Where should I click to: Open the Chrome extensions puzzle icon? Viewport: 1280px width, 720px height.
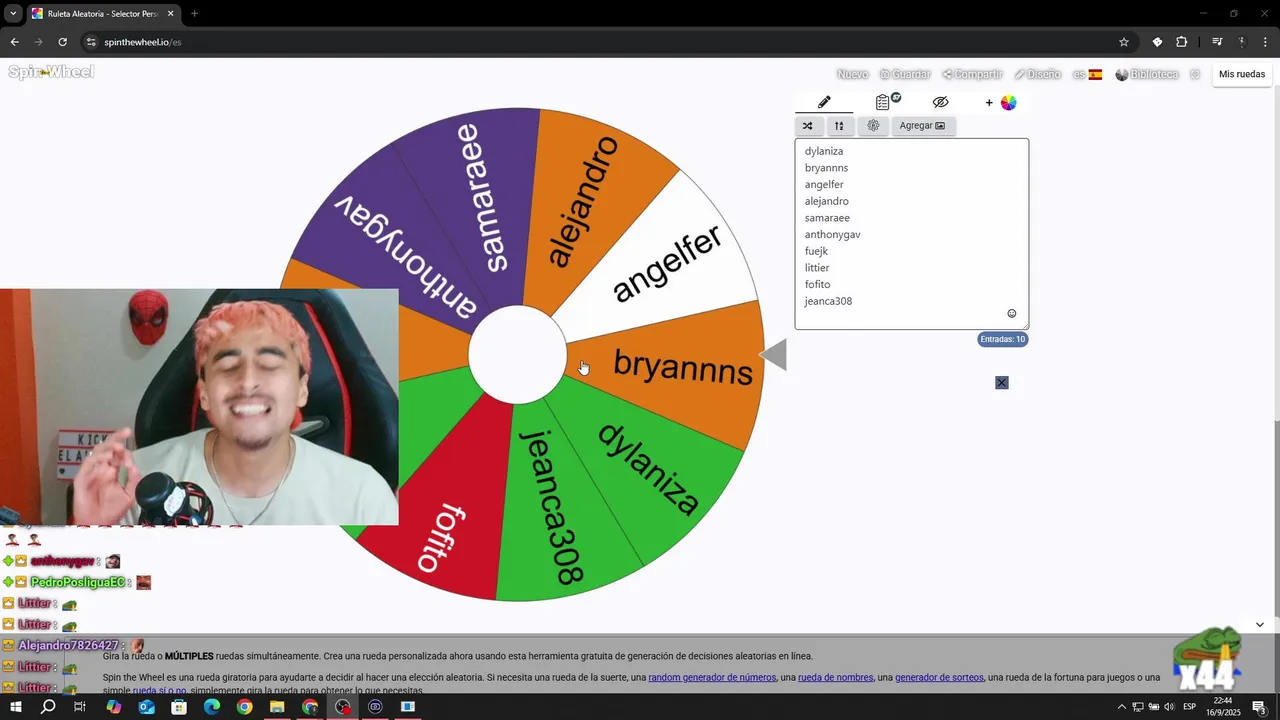[x=1182, y=42]
